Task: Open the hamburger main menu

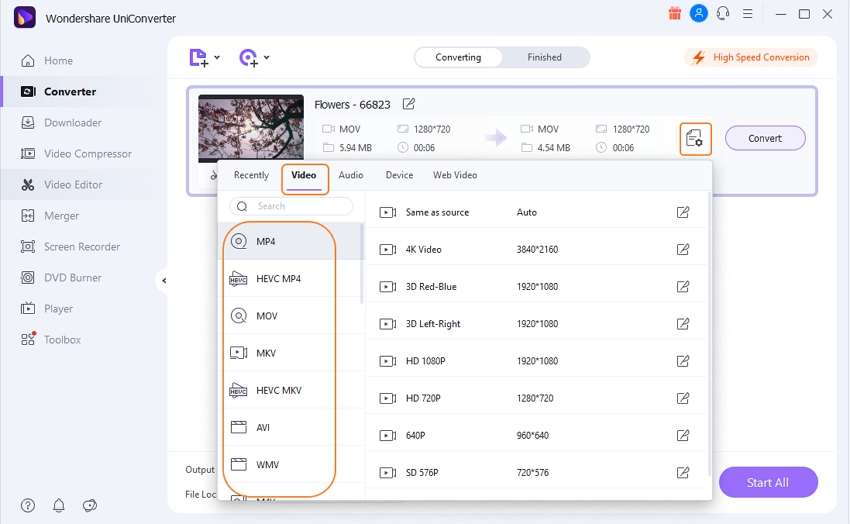Action: 748,14
